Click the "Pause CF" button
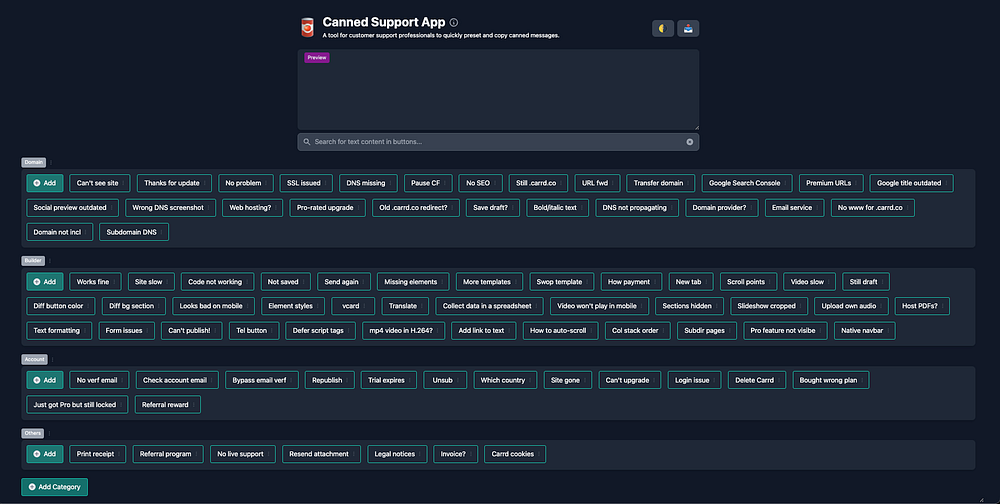This screenshot has width=1000, height=504. coord(428,183)
